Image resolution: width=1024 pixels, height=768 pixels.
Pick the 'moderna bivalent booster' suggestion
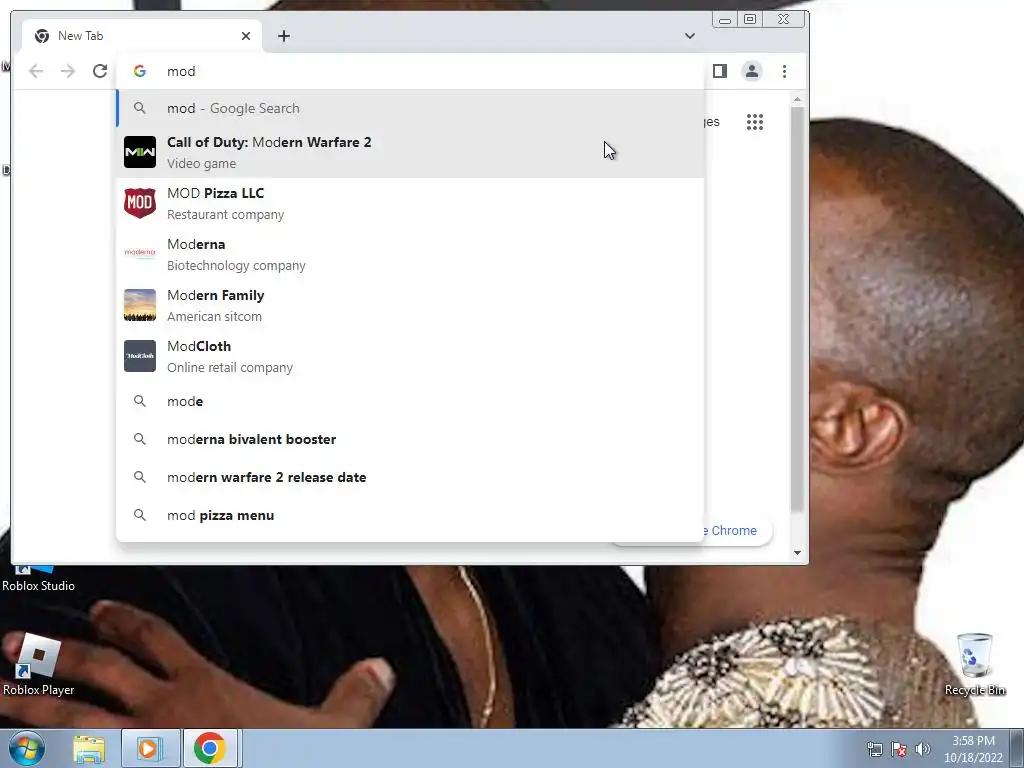[x=411, y=439]
